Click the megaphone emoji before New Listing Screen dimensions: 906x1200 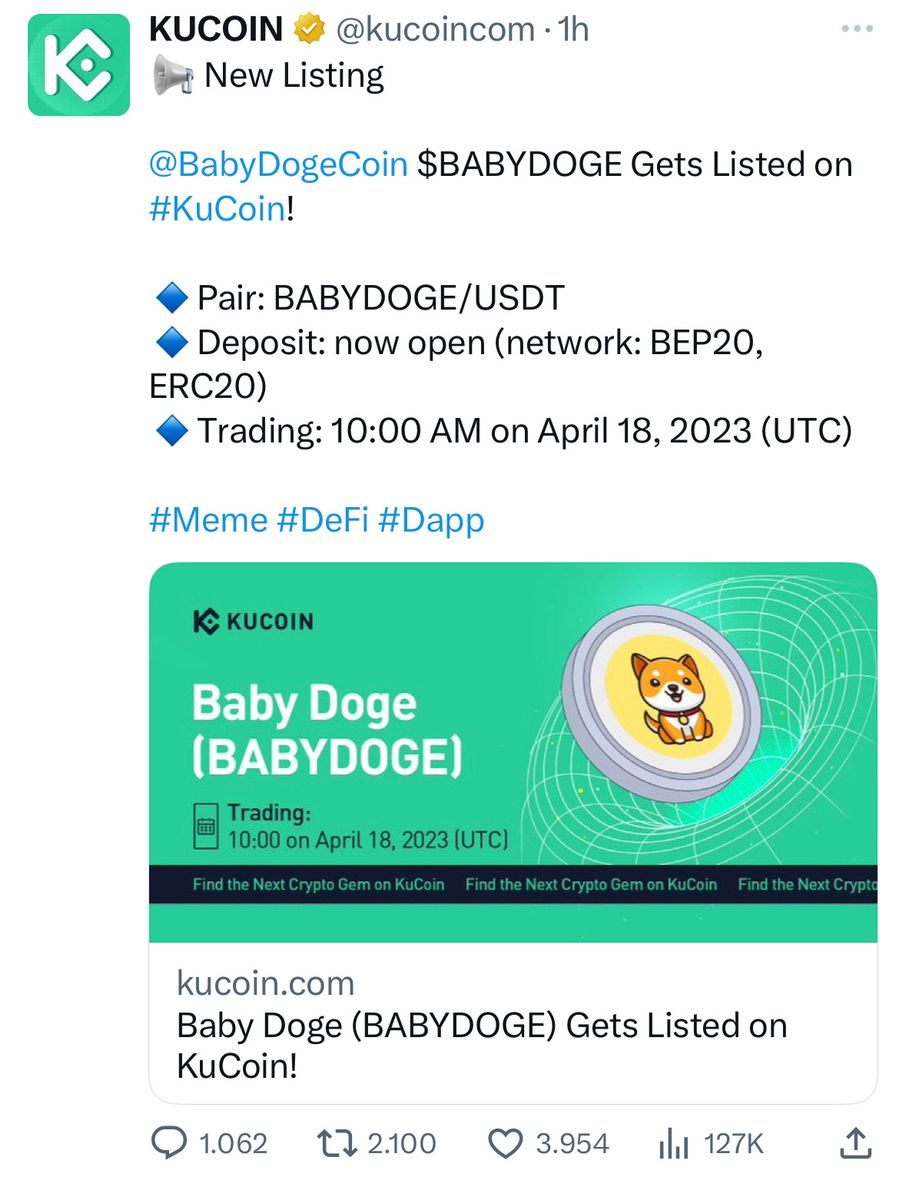(173, 76)
